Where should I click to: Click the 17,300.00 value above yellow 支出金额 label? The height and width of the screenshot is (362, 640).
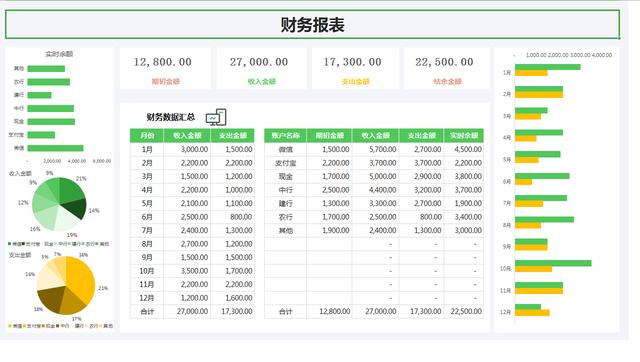pyautogui.click(x=353, y=62)
